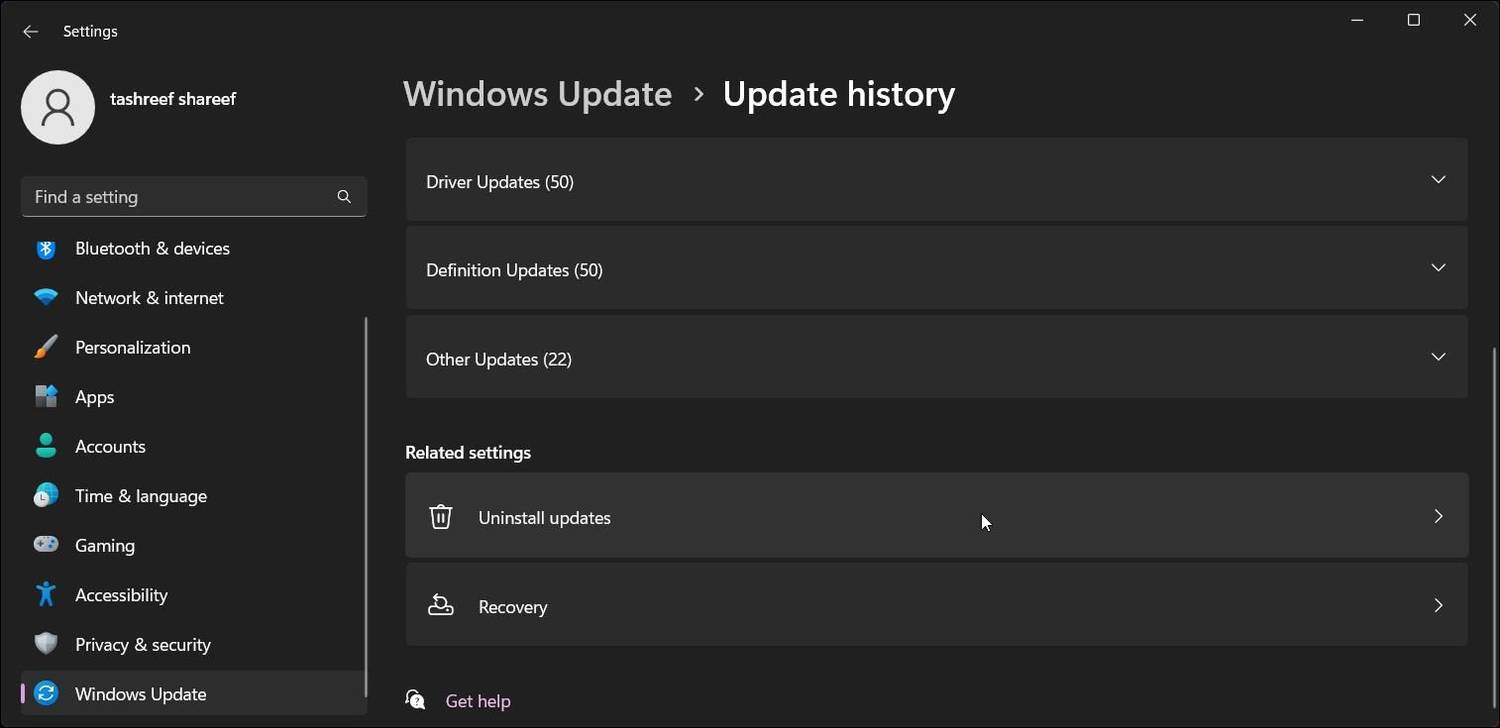
Task: Expand the Definition Updates (50) section
Action: pos(1438,268)
